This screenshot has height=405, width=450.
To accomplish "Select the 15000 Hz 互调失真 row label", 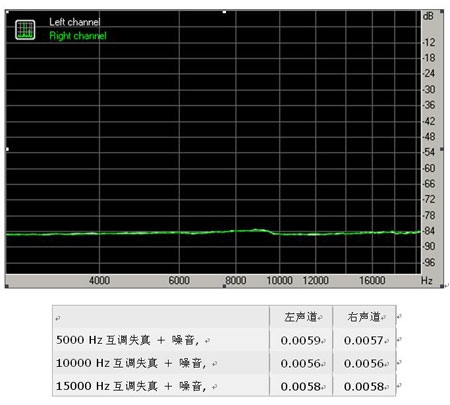I will [131, 386].
